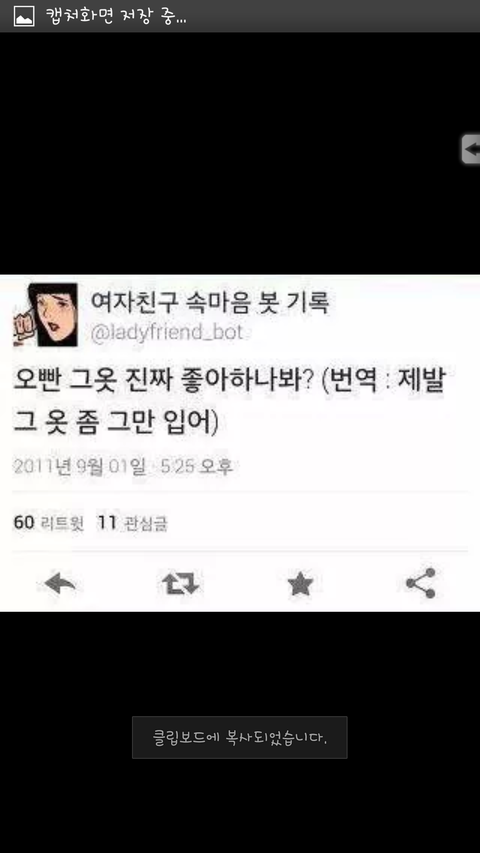Tap the tweet line 그 옷 좀 그만 입어)
This screenshot has height=853, width=480.
click(x=116, y=424)
